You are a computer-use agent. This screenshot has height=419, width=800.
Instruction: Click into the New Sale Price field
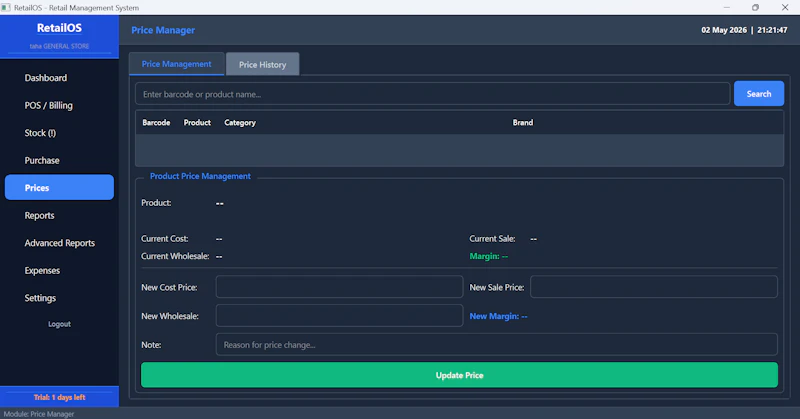click(654, 287)
